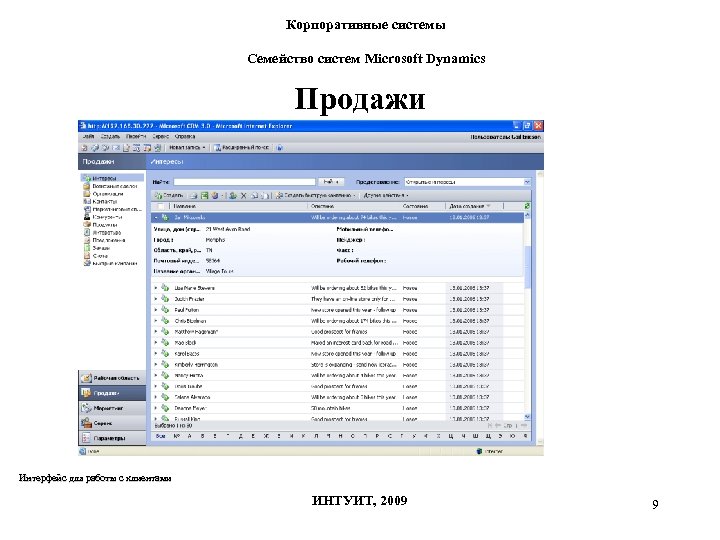Focus the Найти search field

(x=244, y=182)
